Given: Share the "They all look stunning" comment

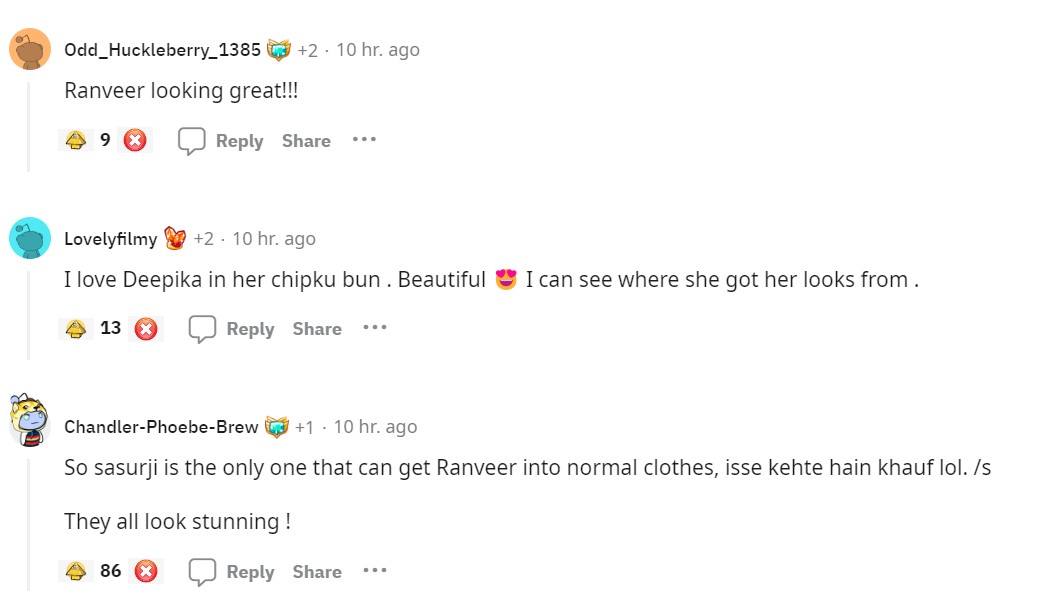Looking at the screenshot, I should tap(317, 572).
